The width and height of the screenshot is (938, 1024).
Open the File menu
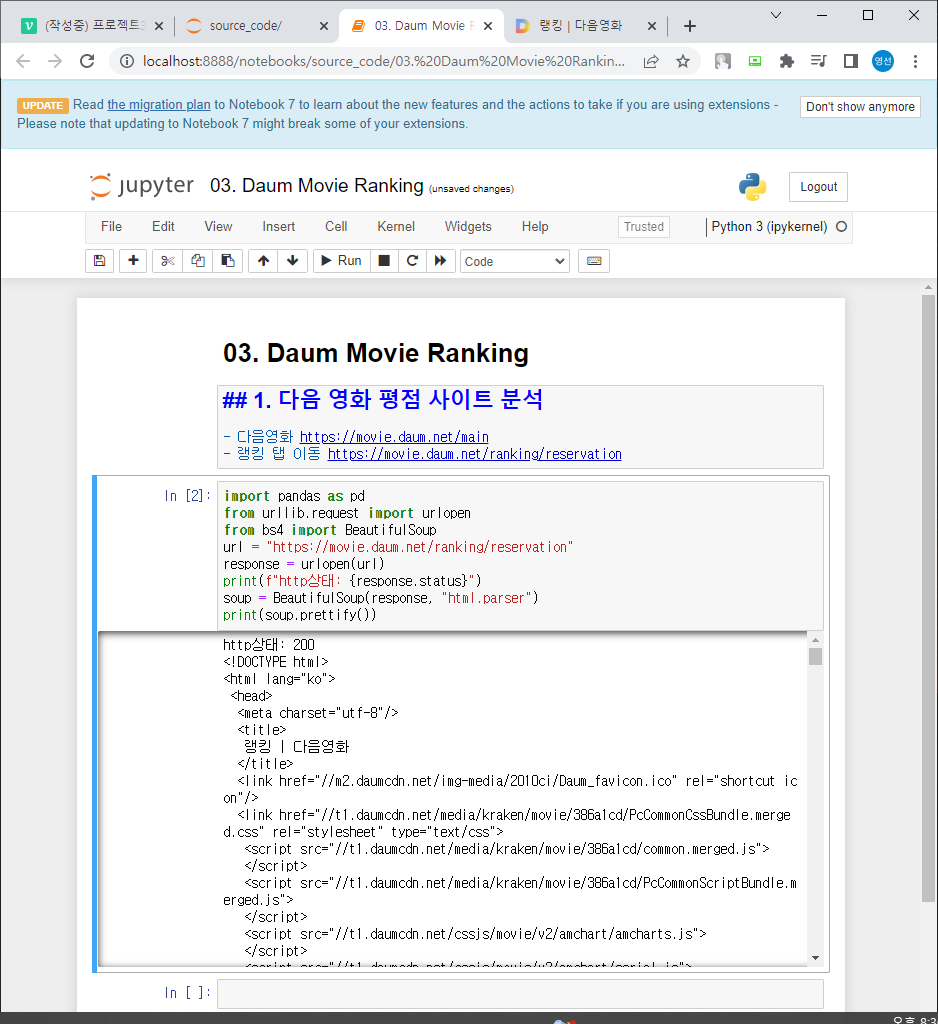111,227
